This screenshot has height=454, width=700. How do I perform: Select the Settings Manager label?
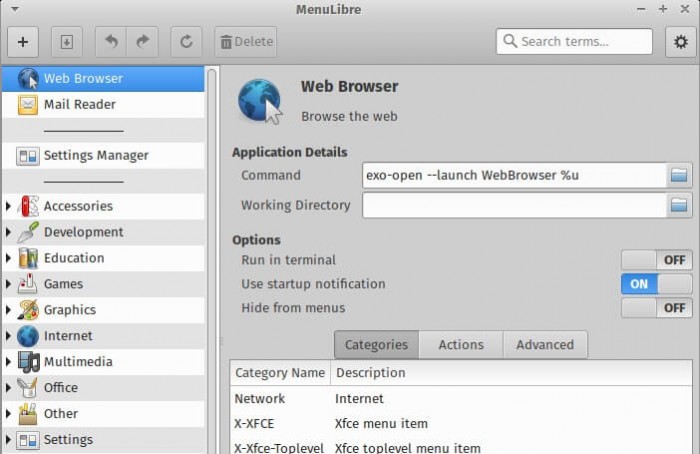pyautogui.click(x=96, y=156)
